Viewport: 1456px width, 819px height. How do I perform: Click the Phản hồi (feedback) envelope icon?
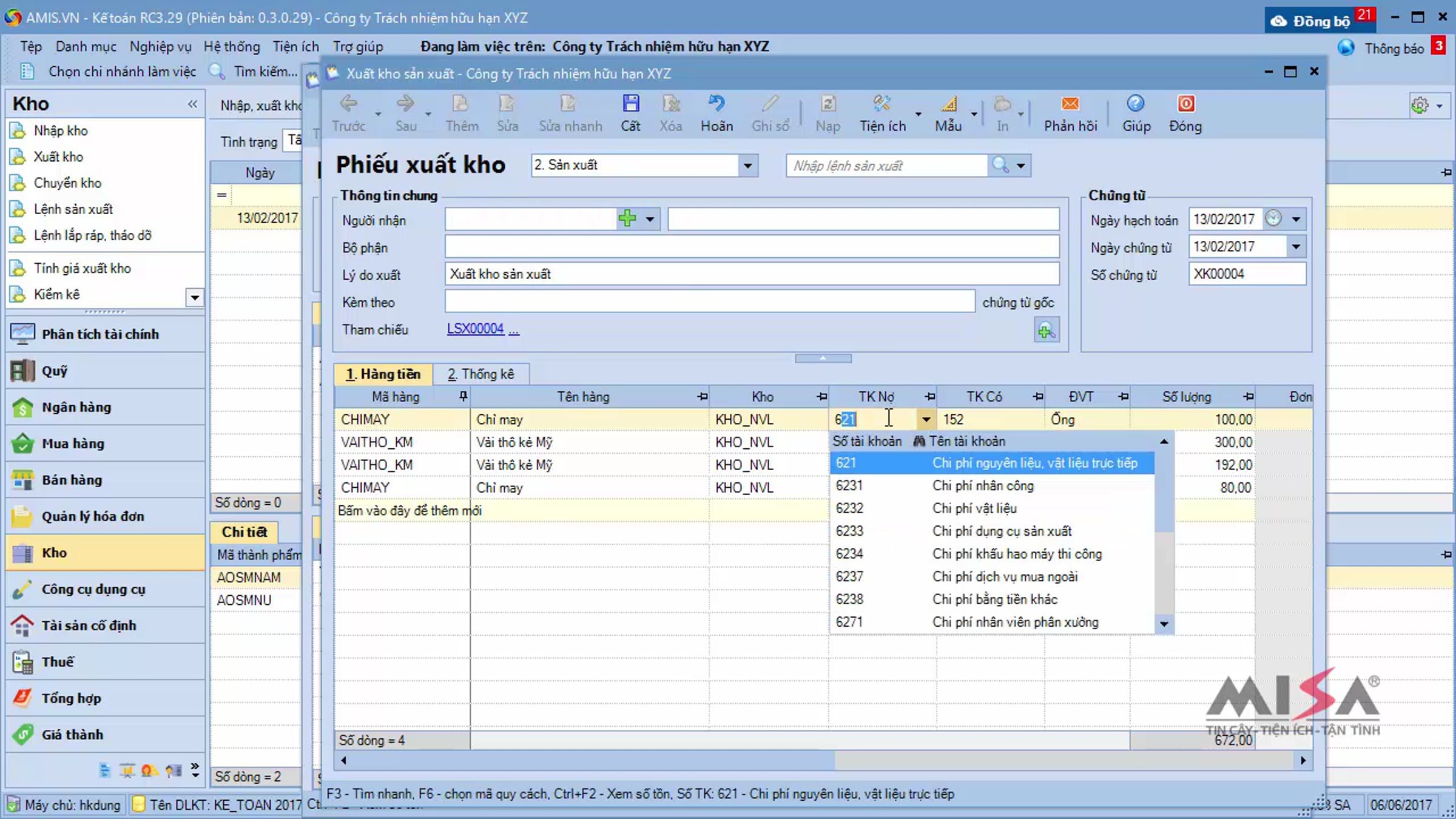click(1070, 104)
